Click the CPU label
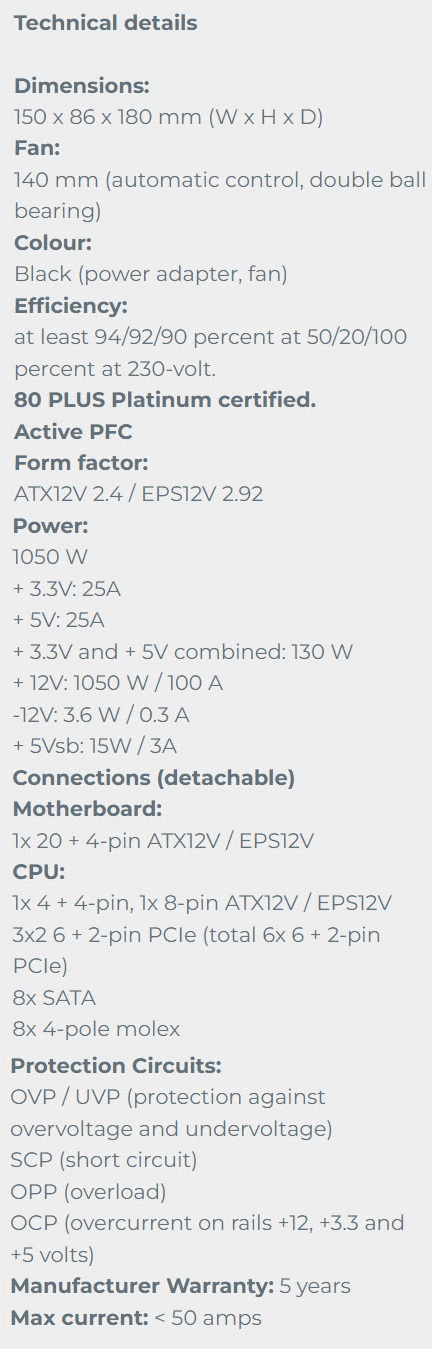 [x=40, y=872]
